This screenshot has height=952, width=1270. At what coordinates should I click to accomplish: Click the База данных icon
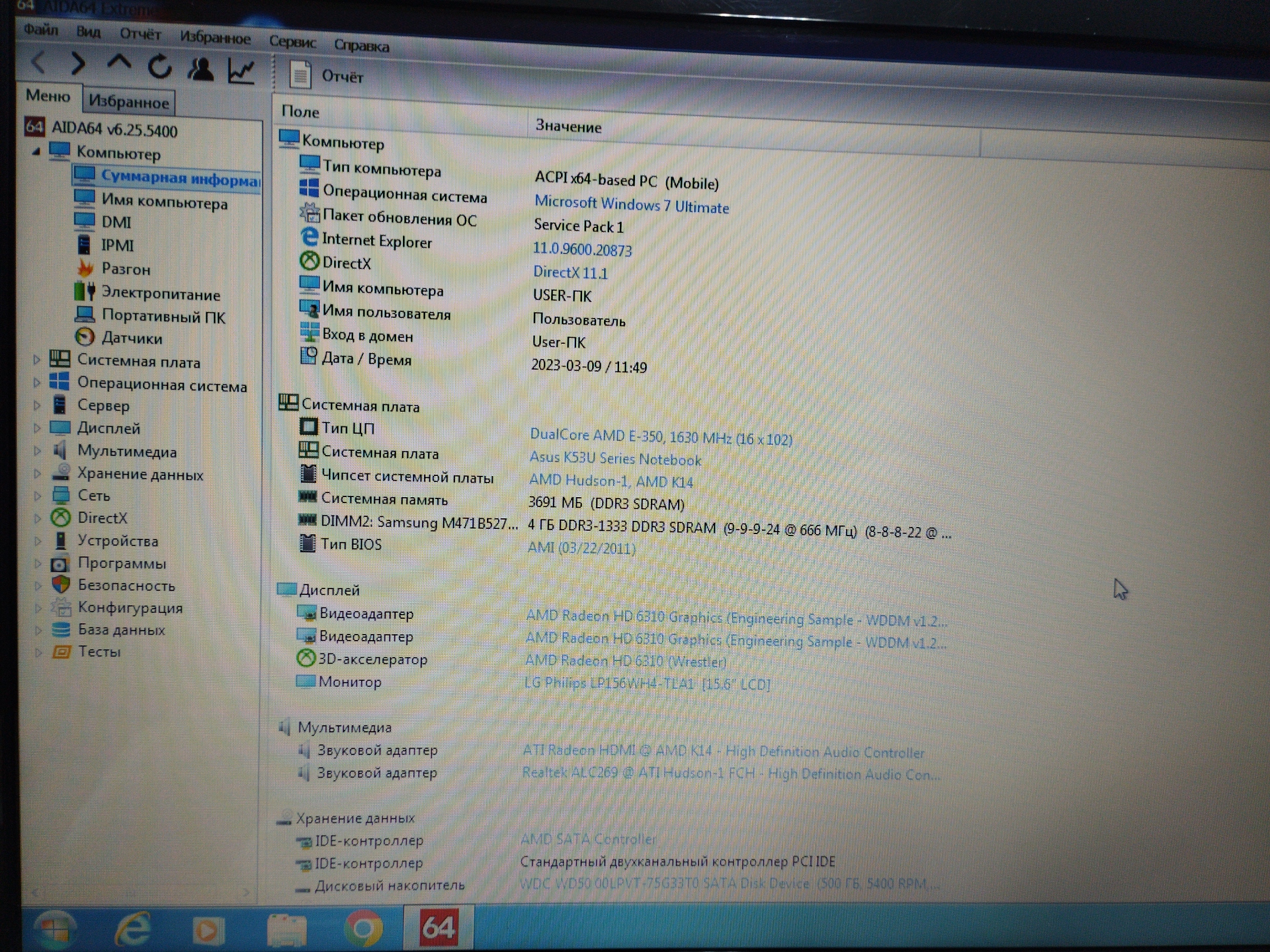[x=62, y=629]
